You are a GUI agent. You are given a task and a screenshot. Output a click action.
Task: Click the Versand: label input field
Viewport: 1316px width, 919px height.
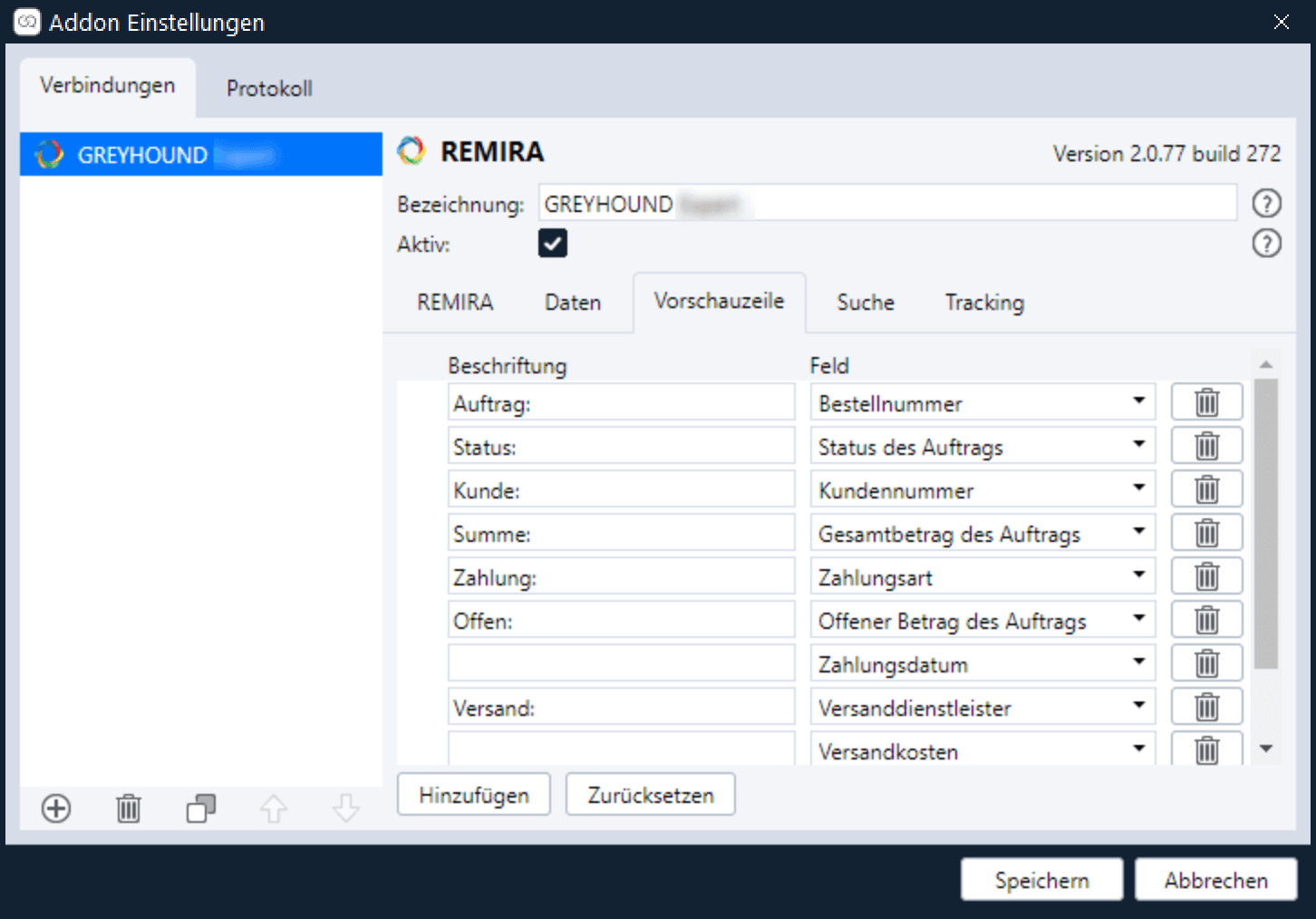(621, 707)
